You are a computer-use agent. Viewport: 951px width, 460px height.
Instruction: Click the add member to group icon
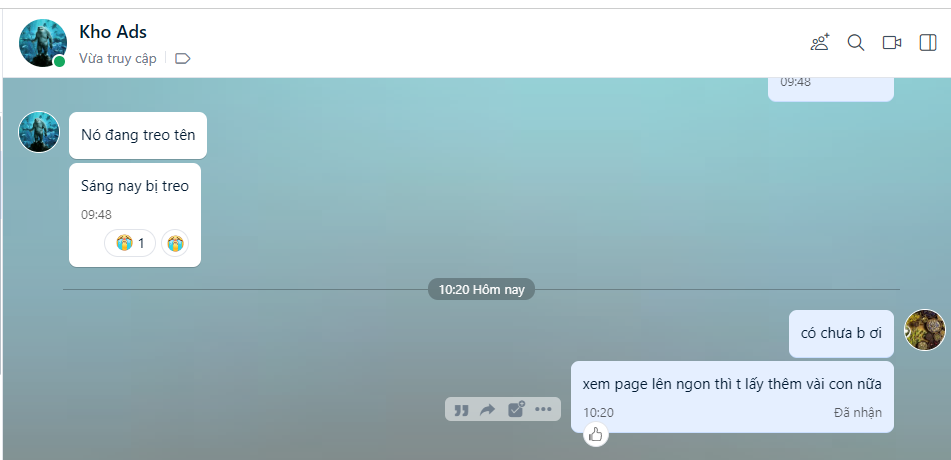coord(820,43)
